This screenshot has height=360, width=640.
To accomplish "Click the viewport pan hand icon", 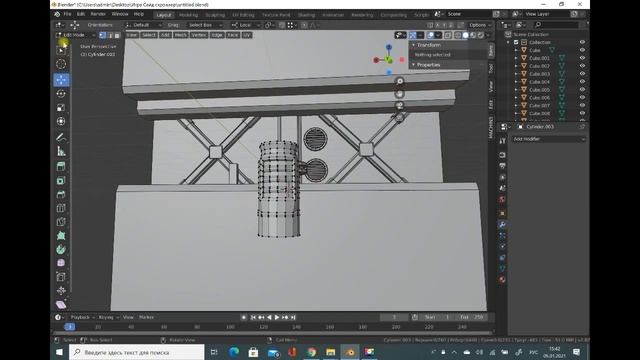I will tap(400, 94).
